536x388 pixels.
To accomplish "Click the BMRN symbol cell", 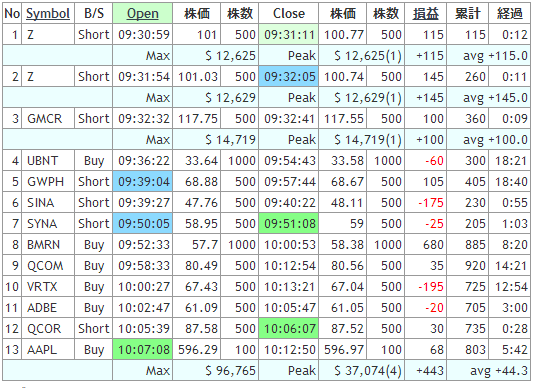I will pos(48,245).
